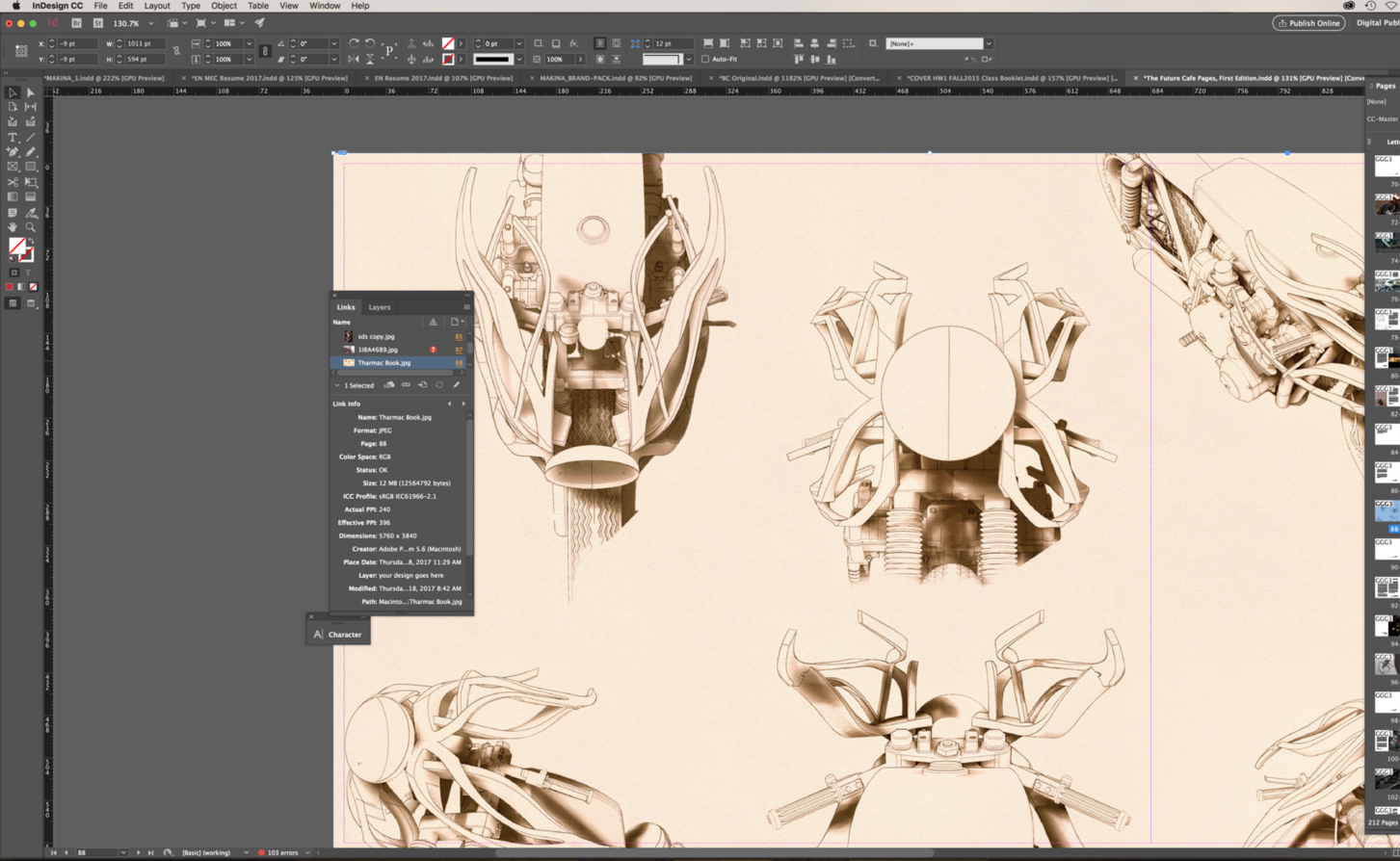Image resolution: width=1400 pixels, height=861 pixels.
Task: Go to next page arrow in status bar
Action: pyautogui.click(x=138, y=852)
